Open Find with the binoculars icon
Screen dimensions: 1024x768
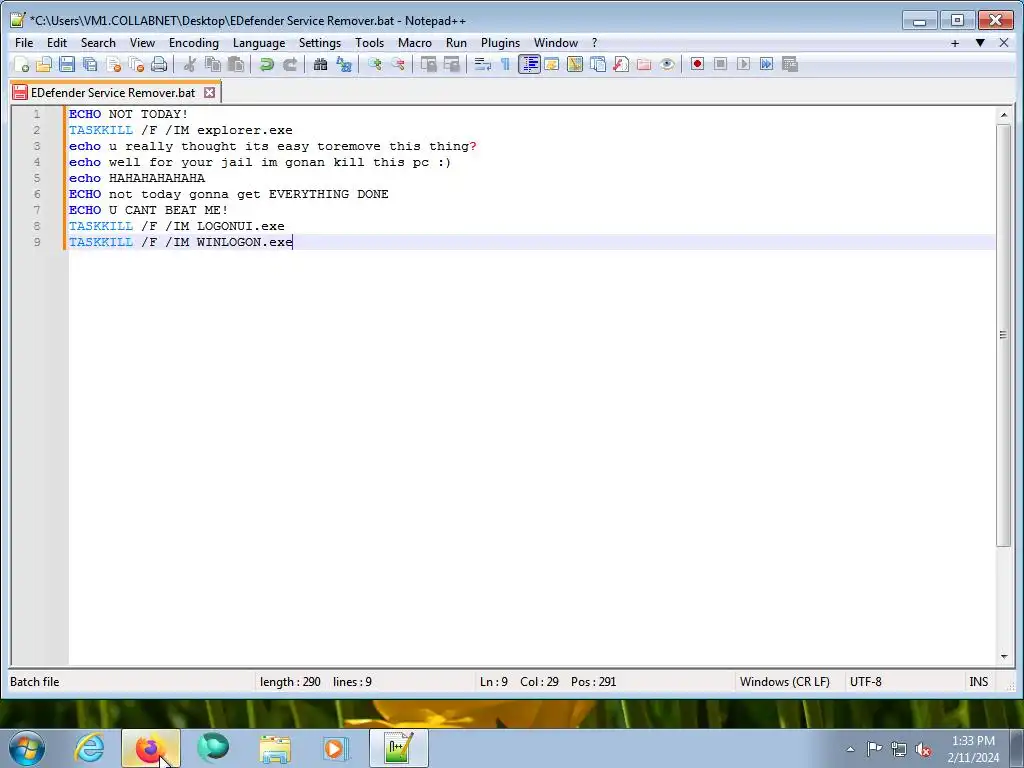(320, 64)
